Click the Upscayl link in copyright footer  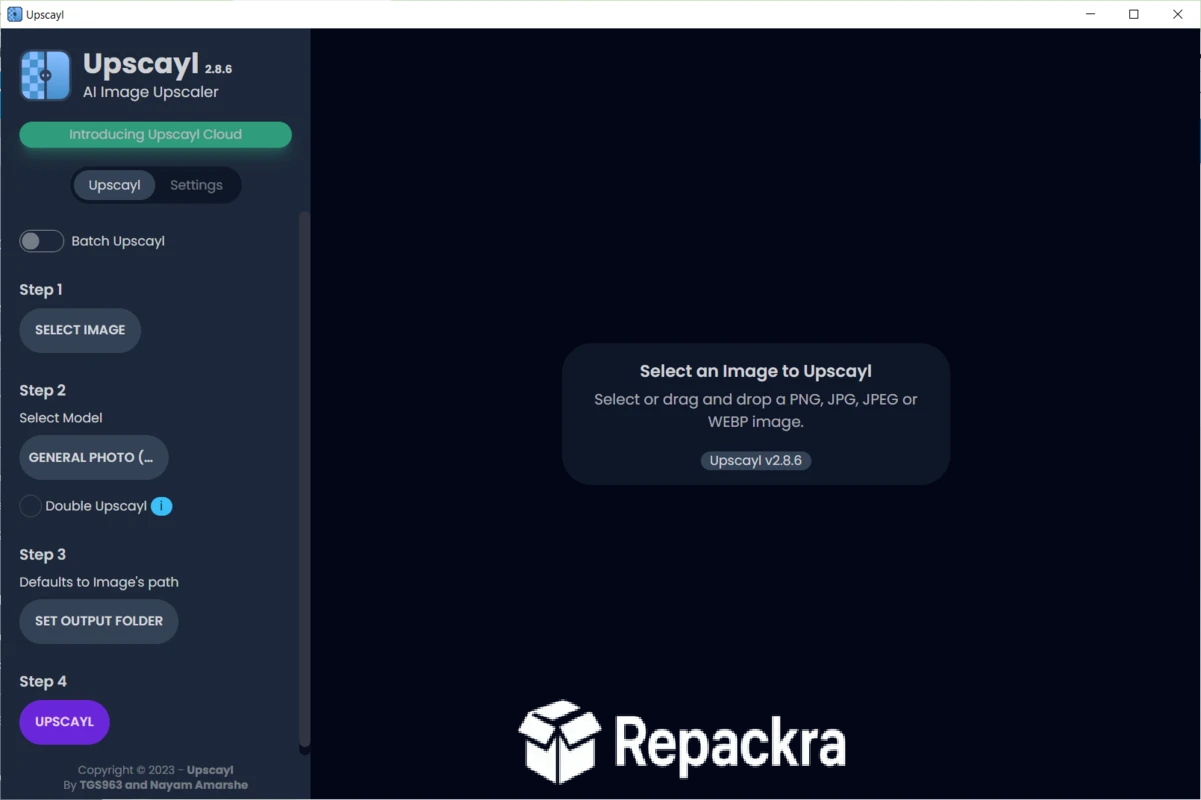tap(210, 770)
